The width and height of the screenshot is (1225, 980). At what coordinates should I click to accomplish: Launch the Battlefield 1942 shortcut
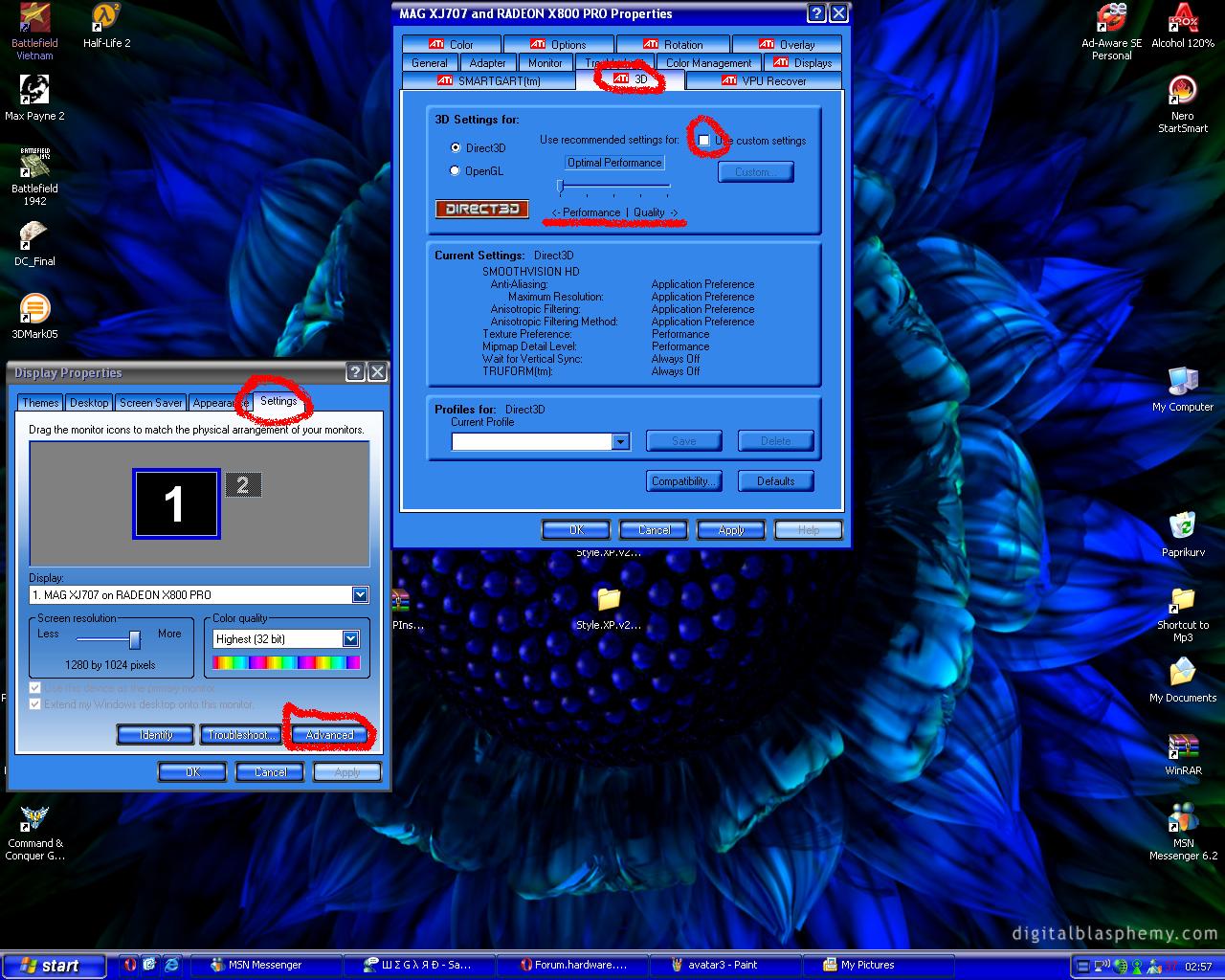[34, 177]
